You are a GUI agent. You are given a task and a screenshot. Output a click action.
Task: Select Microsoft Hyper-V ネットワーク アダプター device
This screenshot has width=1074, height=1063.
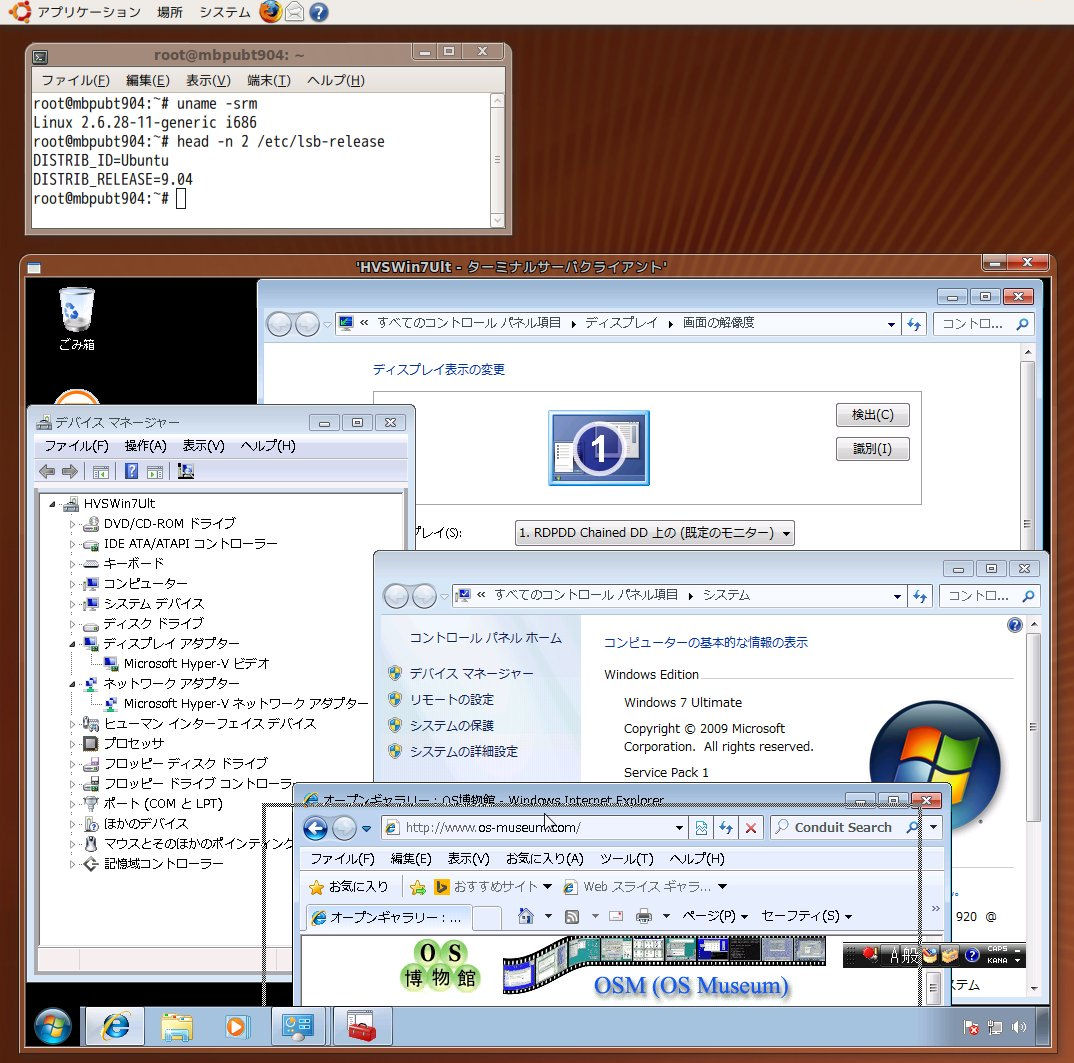(x=245, y=703)
